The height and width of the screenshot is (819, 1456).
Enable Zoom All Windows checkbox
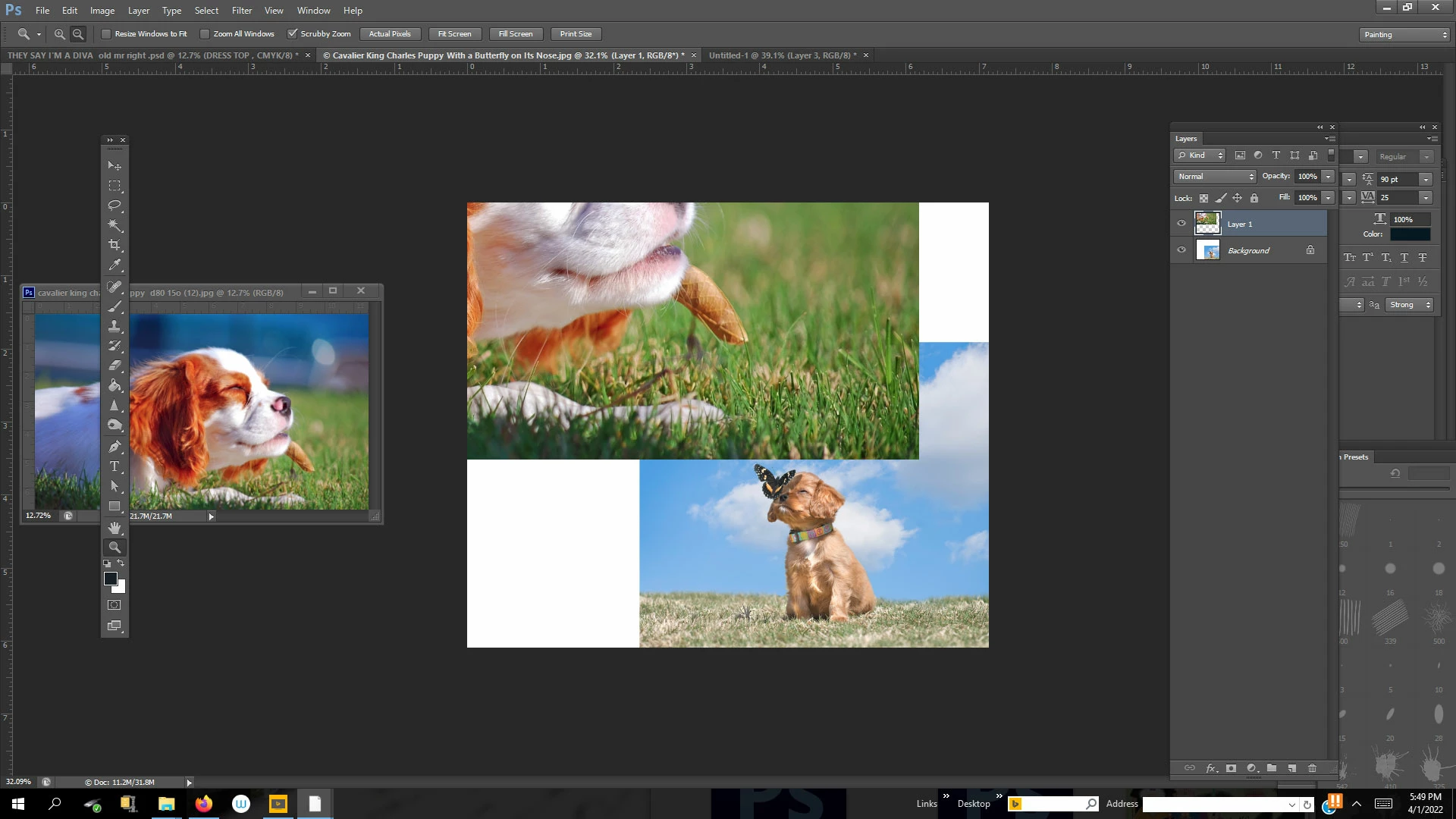tap(205, 34)
